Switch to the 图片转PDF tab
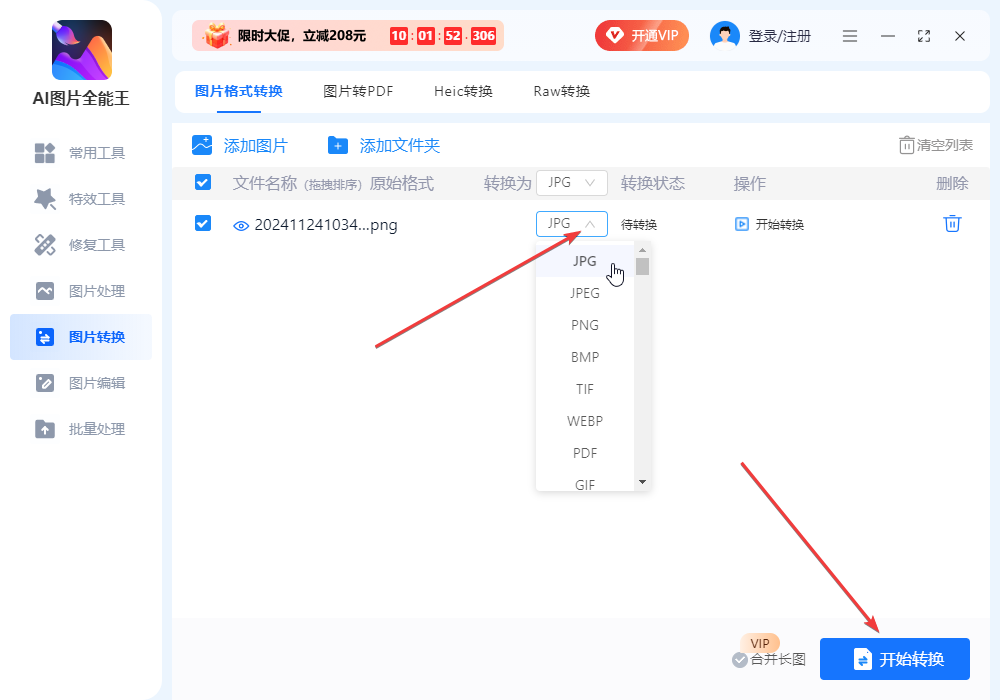Screen dimensions: 1000x700 (x=357, y=90)
